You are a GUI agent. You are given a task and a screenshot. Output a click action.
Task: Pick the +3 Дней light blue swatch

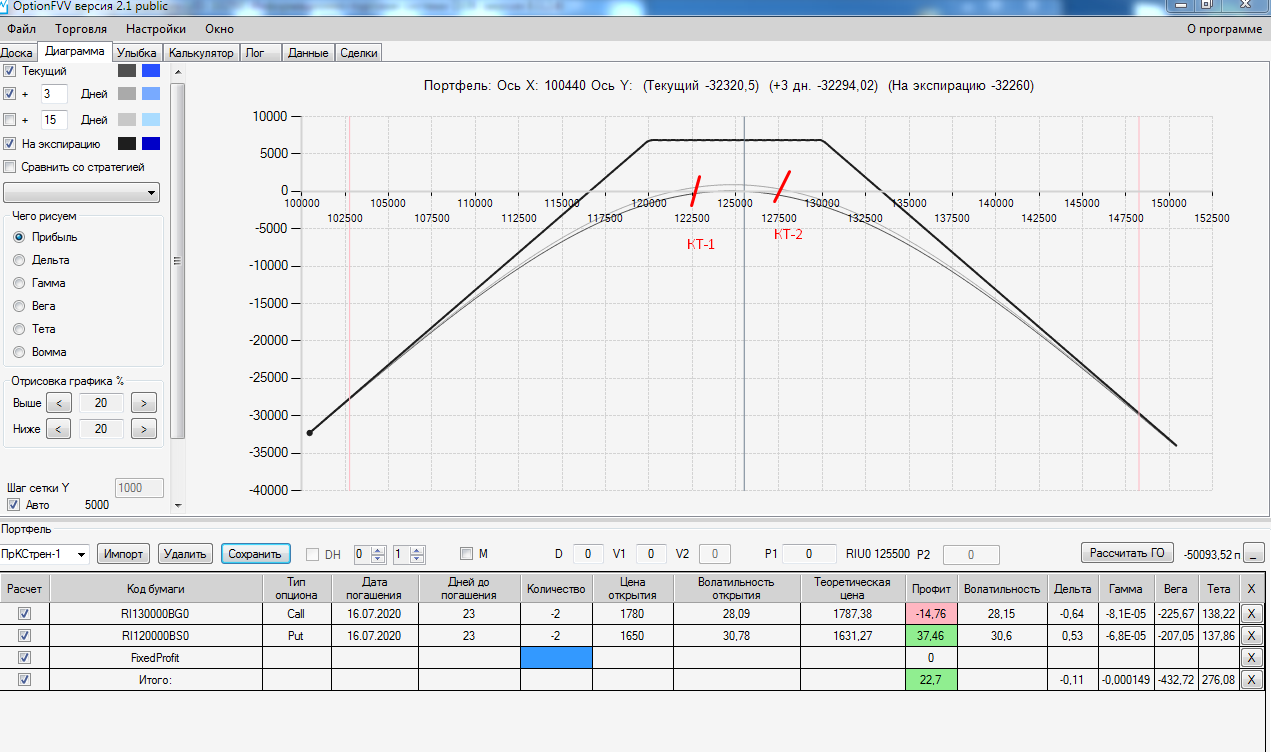pos(151,94)
